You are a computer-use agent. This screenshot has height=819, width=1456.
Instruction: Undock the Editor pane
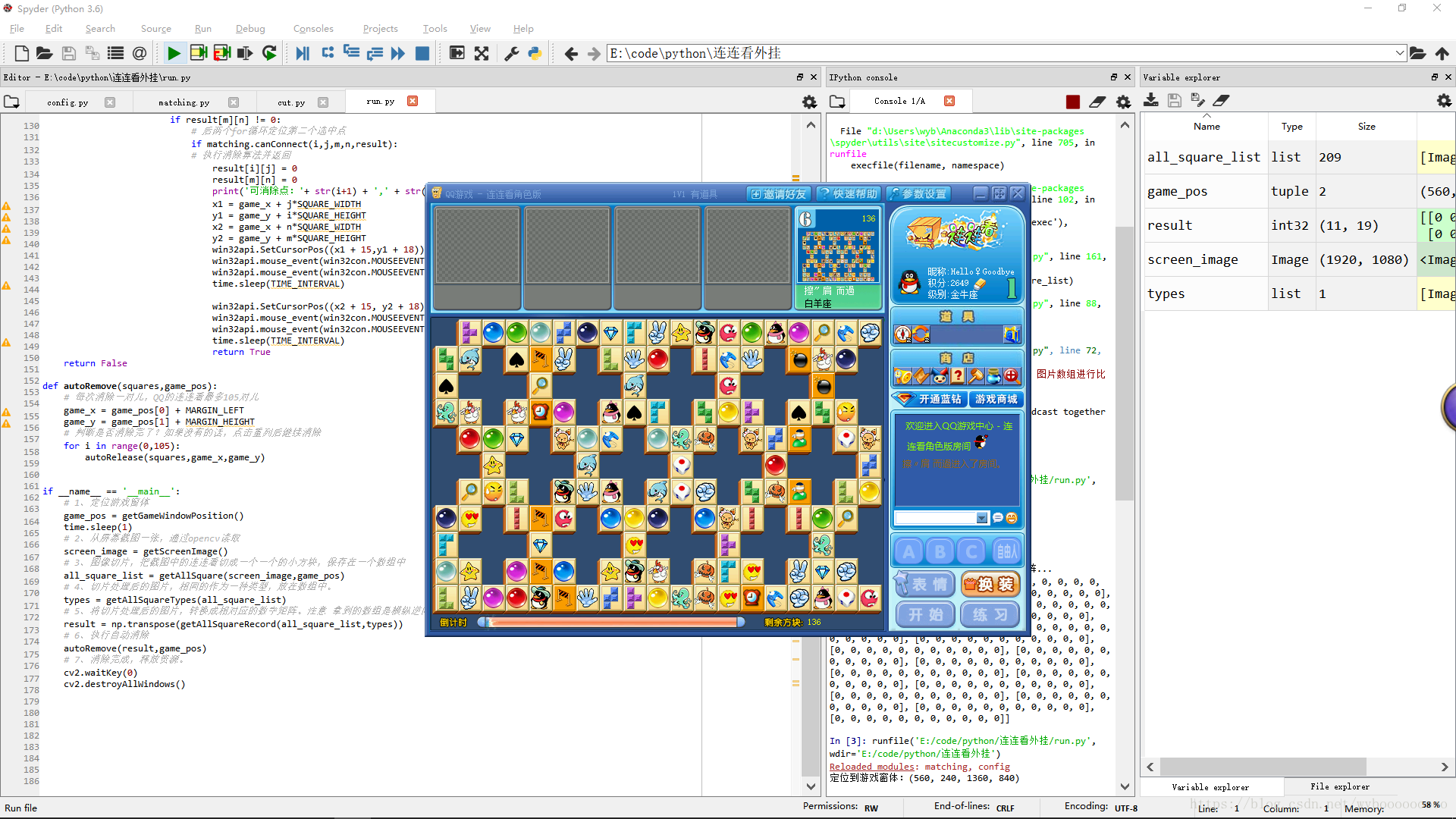coord(800,77)
